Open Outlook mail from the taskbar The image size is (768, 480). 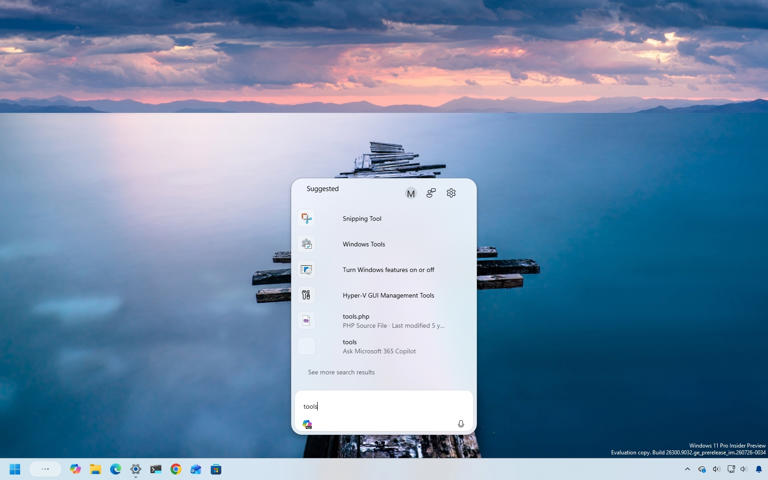coord(196,469)
